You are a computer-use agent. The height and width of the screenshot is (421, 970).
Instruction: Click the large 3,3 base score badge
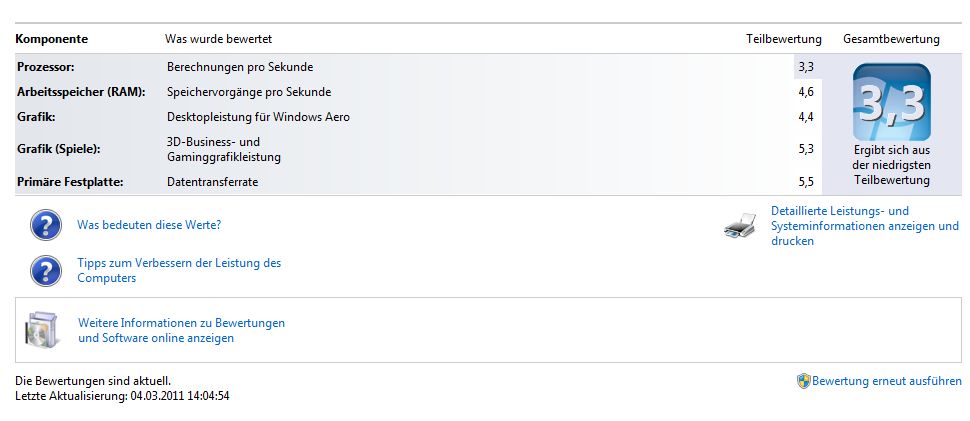click(x=891, y=102)
